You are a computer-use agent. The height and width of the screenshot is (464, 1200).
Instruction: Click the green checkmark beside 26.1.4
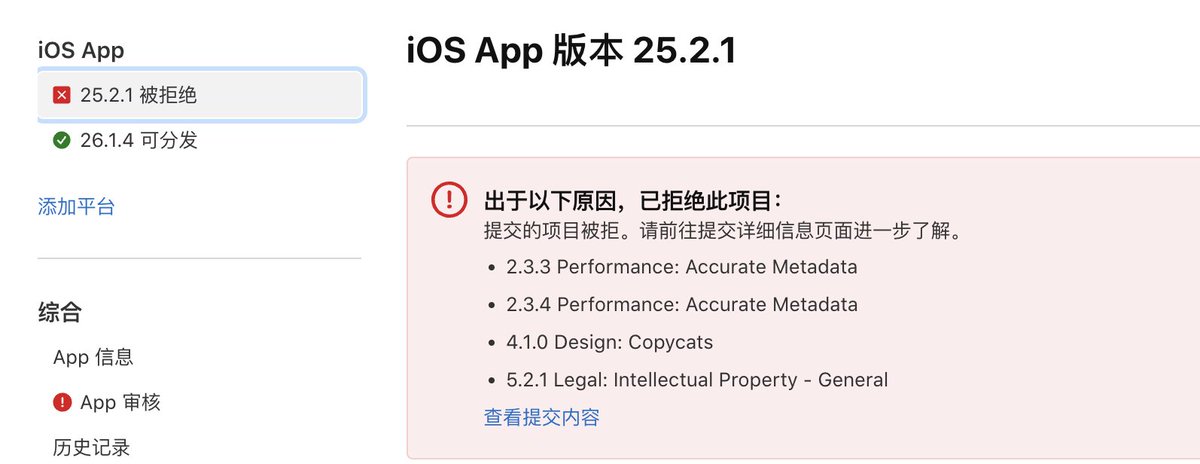point(62,141)
